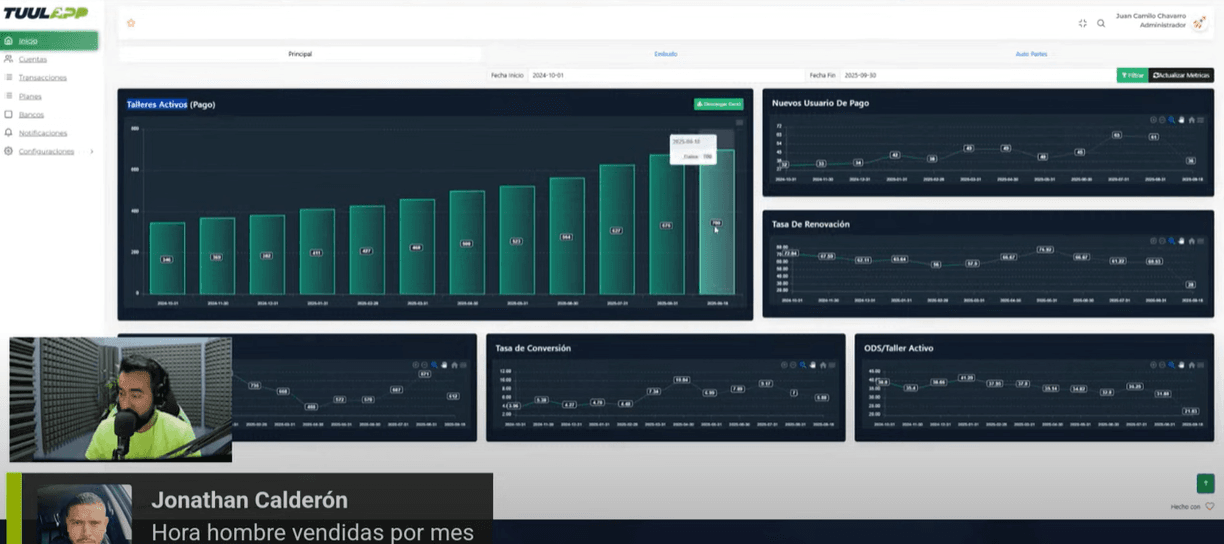Image resolution: width=1224 pixels, height=544 pixels.
Task: Open hamburger menu of Talleres Activos chart
Action: (739, 122)
